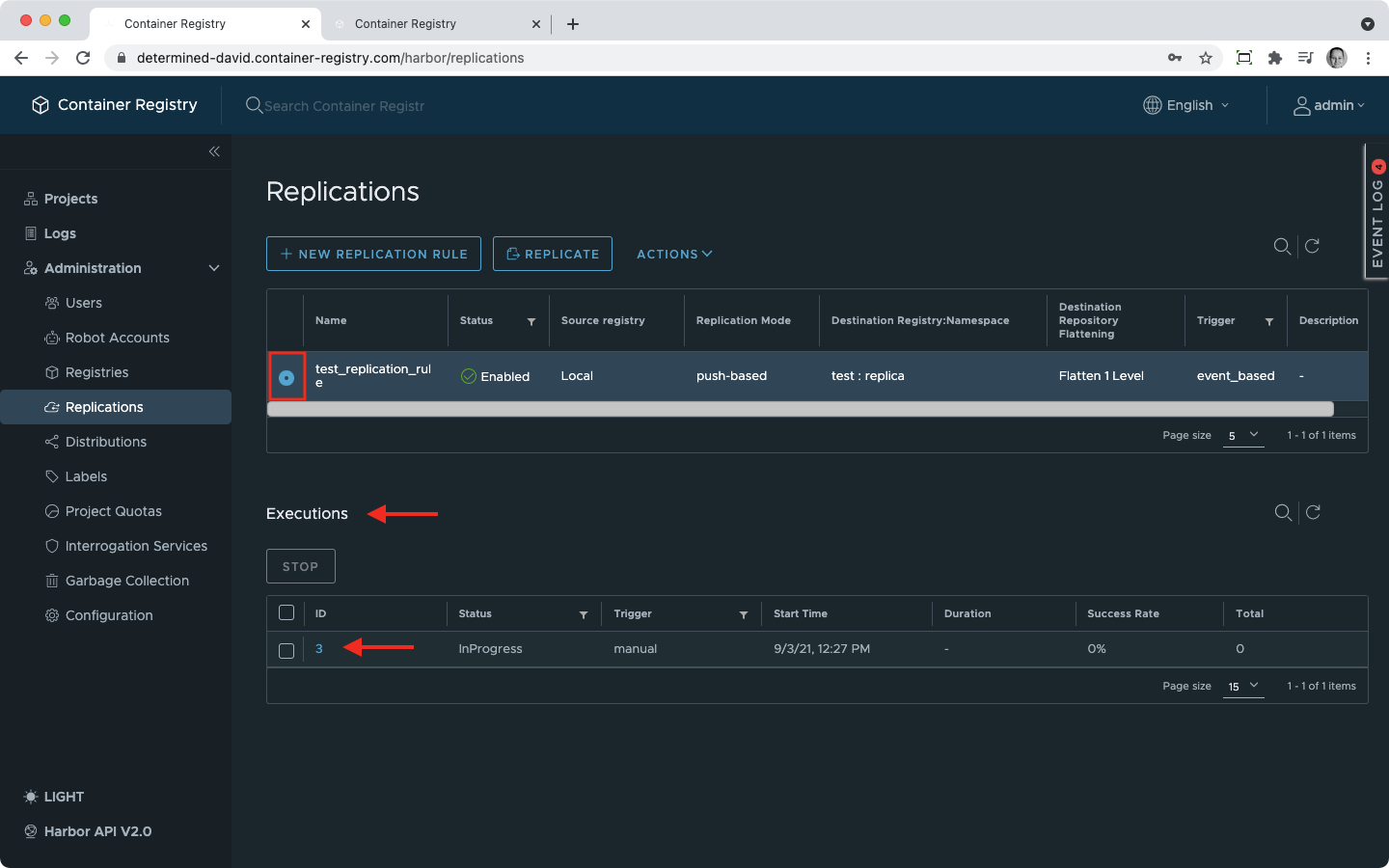Toggle select-all checkbox in Executions header
The height and width of the screenshot is (868, 1389).
pos(286,613)
